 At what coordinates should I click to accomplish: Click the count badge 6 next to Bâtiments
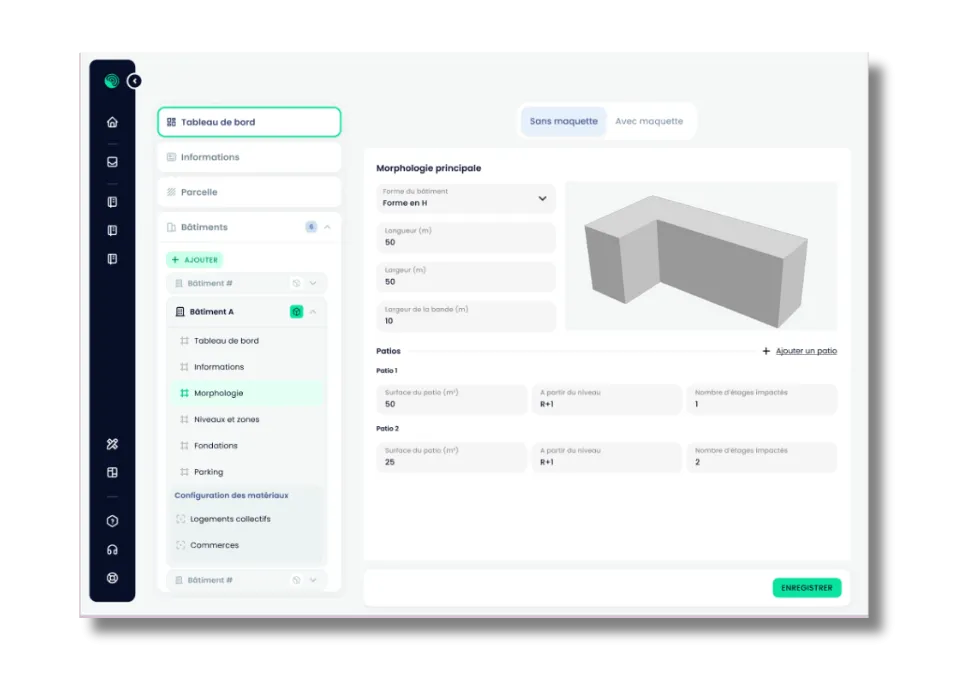coord(311,227)
